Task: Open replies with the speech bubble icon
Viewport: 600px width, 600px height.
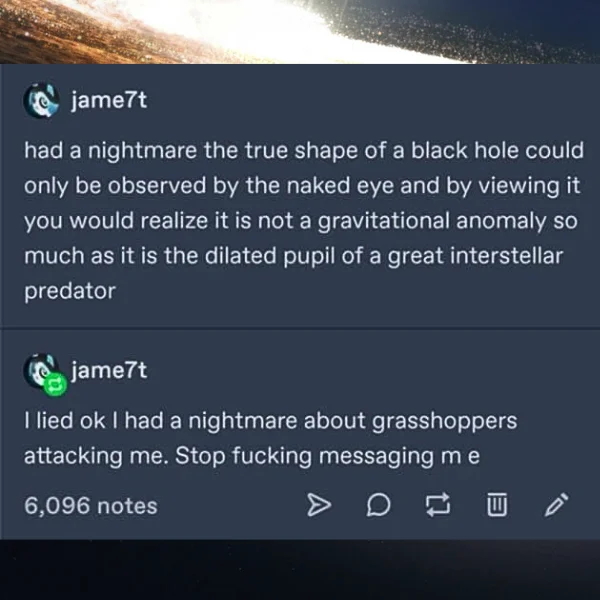Action: 378,505
